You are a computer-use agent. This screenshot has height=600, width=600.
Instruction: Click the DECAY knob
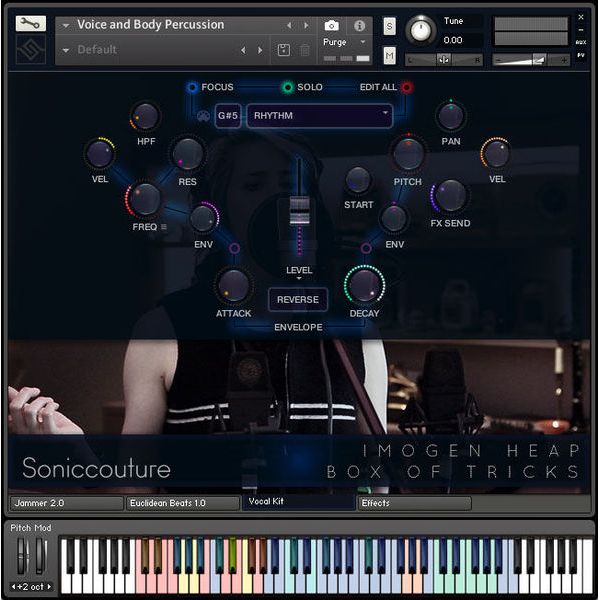[364, 285]
